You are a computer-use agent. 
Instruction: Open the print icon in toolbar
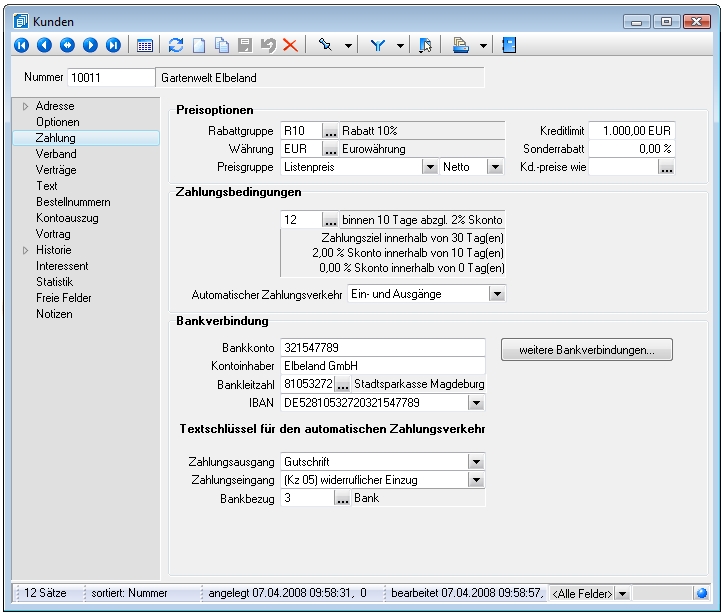[462, 45]
